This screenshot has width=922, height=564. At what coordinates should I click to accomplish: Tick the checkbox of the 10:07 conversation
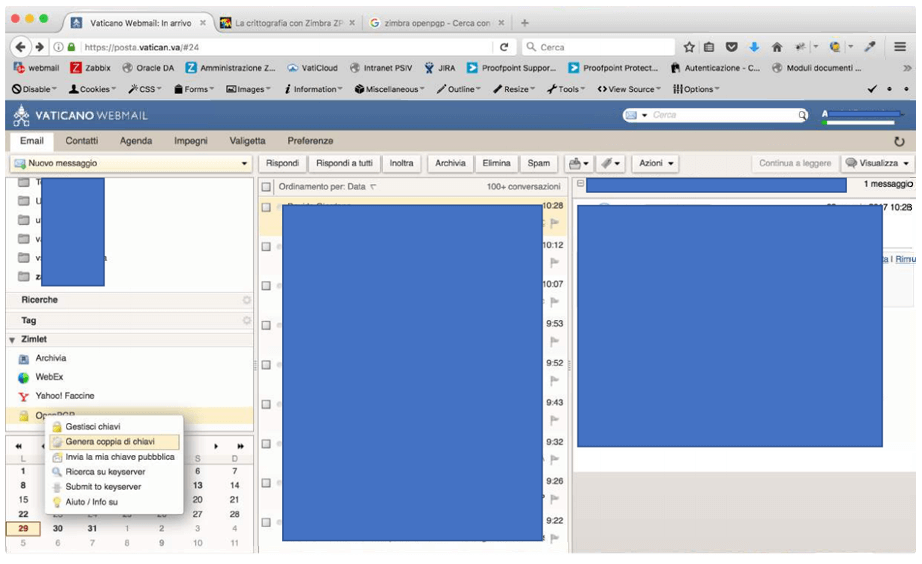[x=266, y=286]
